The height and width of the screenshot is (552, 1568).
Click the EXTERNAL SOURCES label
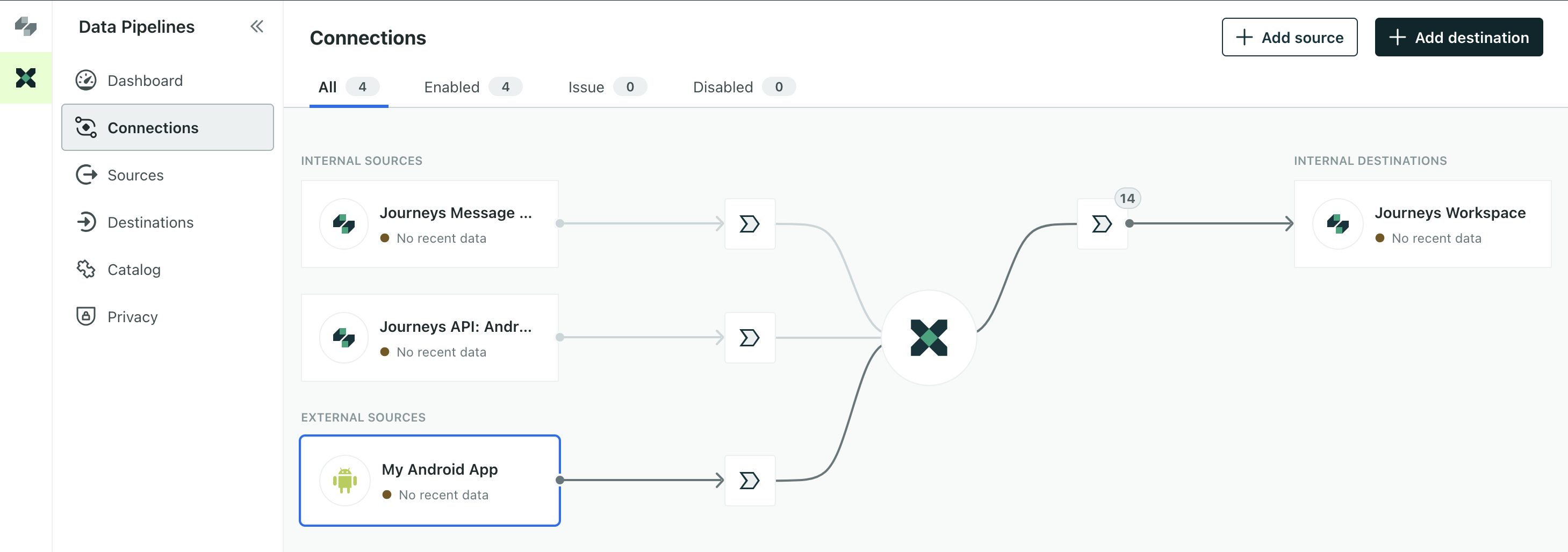363,417
